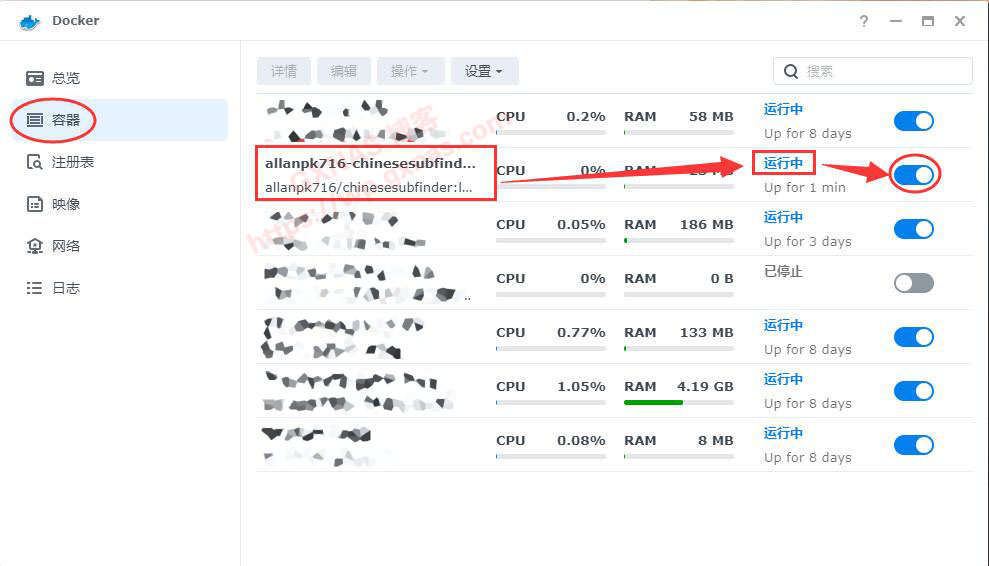
Task: Click the 编辑 edit button
Action: coord(344,71)
